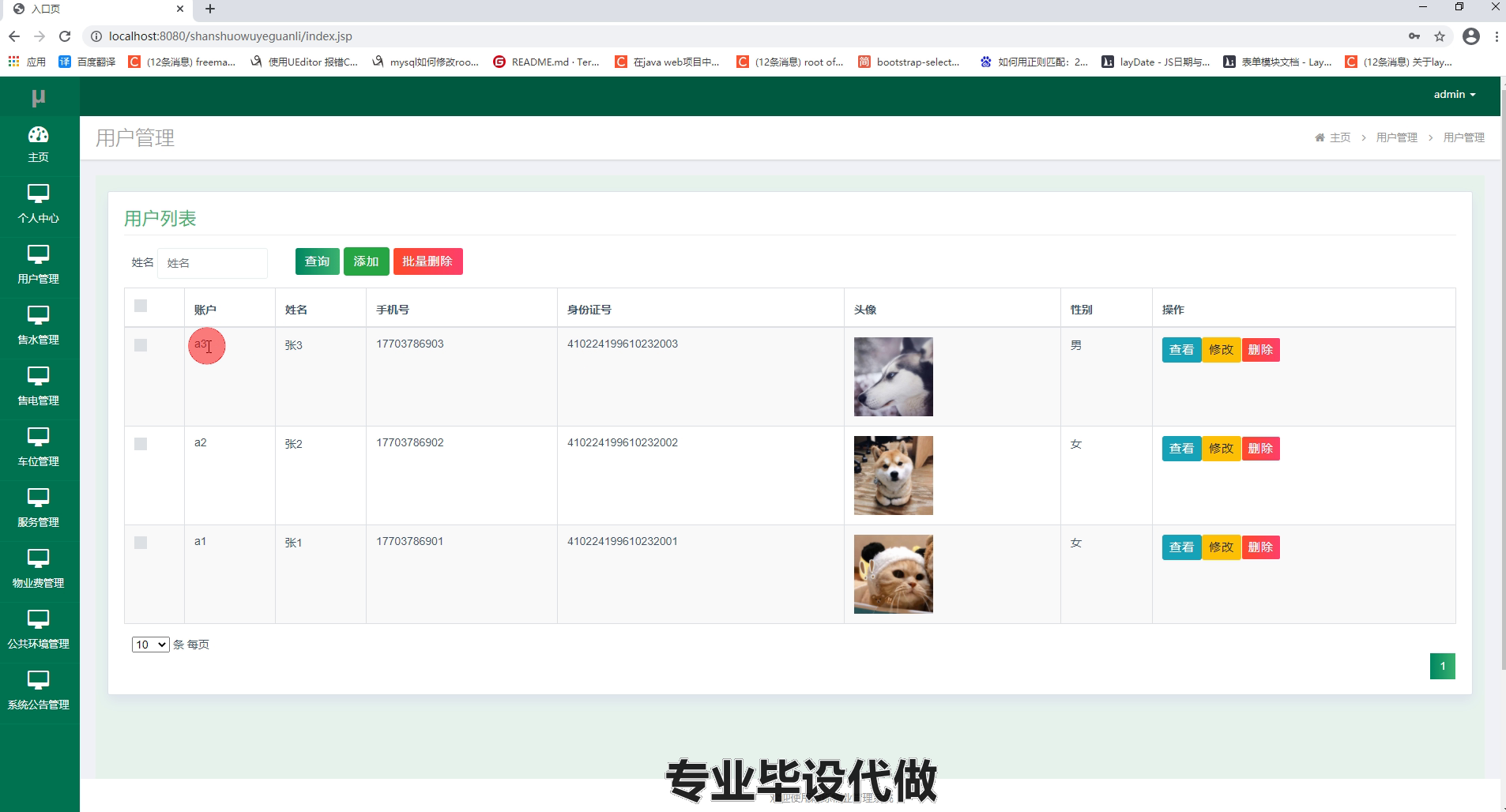Reload the page with refresh icon
The height and width of the screenshot is (812, 1506).
click(65, 36)
